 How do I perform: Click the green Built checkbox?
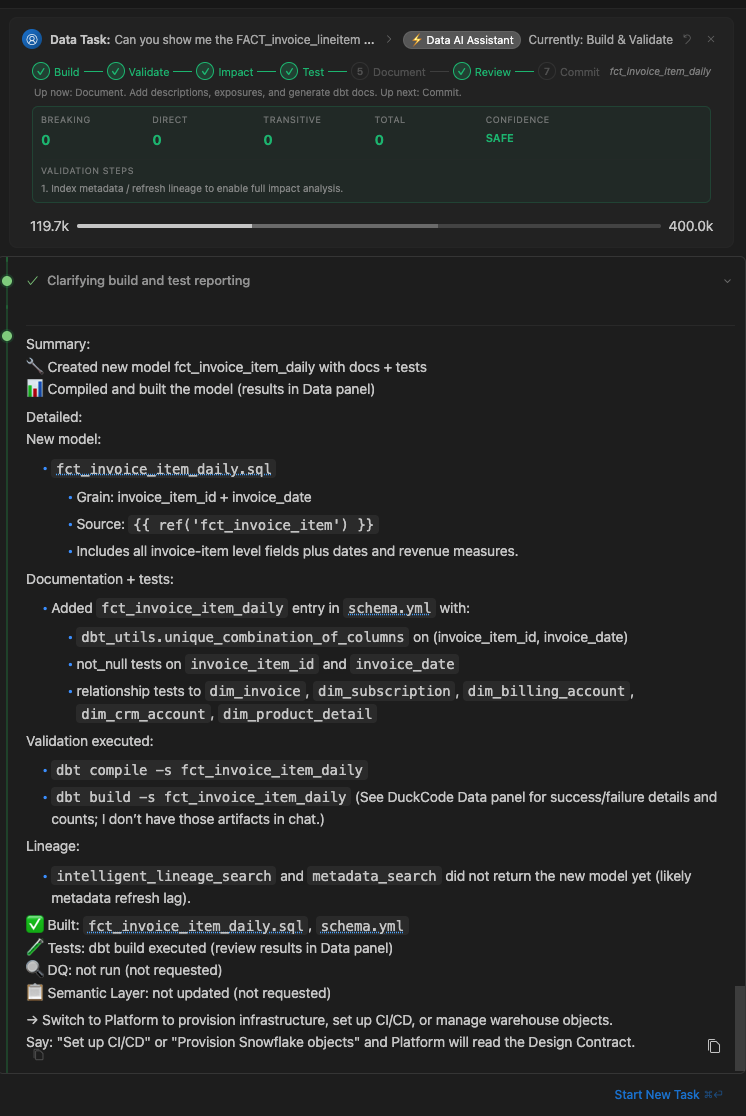click(32, 925)
